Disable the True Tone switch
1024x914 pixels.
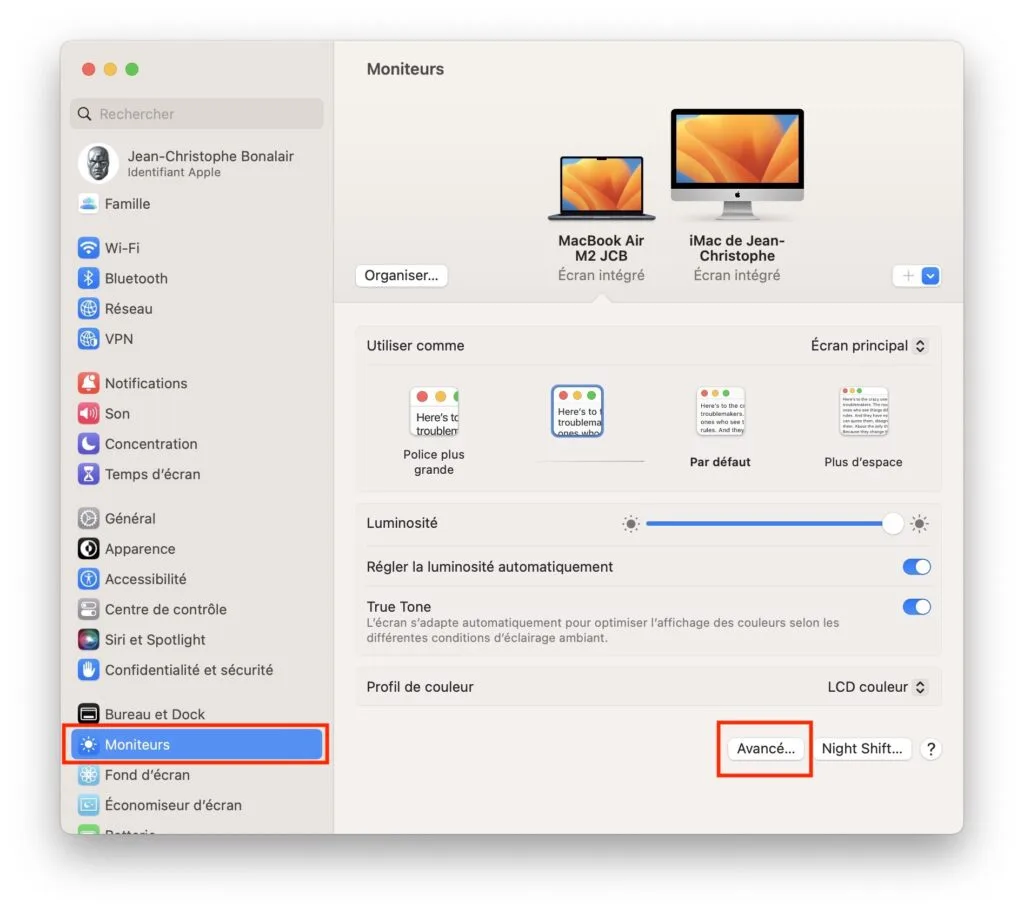pos(916,607)
